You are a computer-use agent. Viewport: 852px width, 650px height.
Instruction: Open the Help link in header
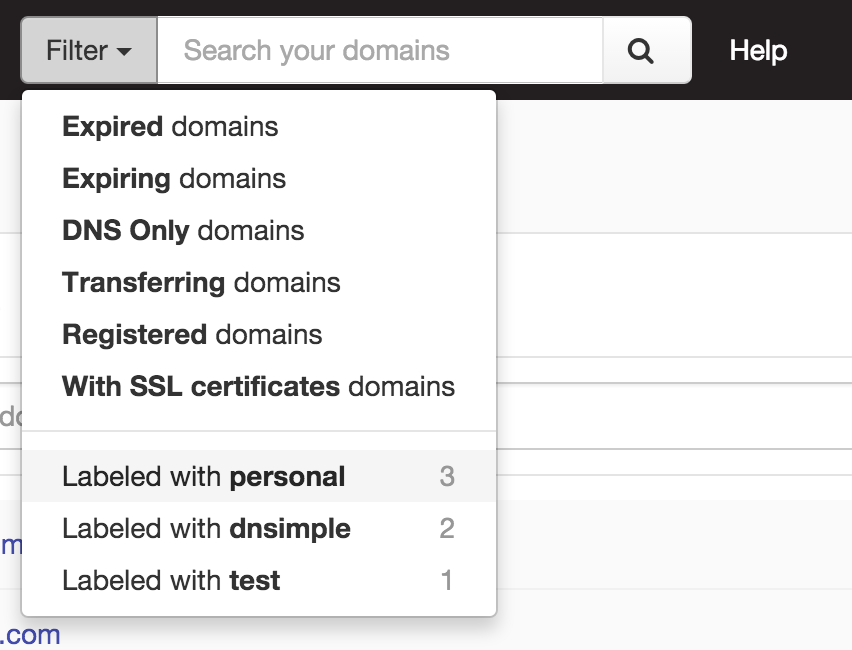758,50
